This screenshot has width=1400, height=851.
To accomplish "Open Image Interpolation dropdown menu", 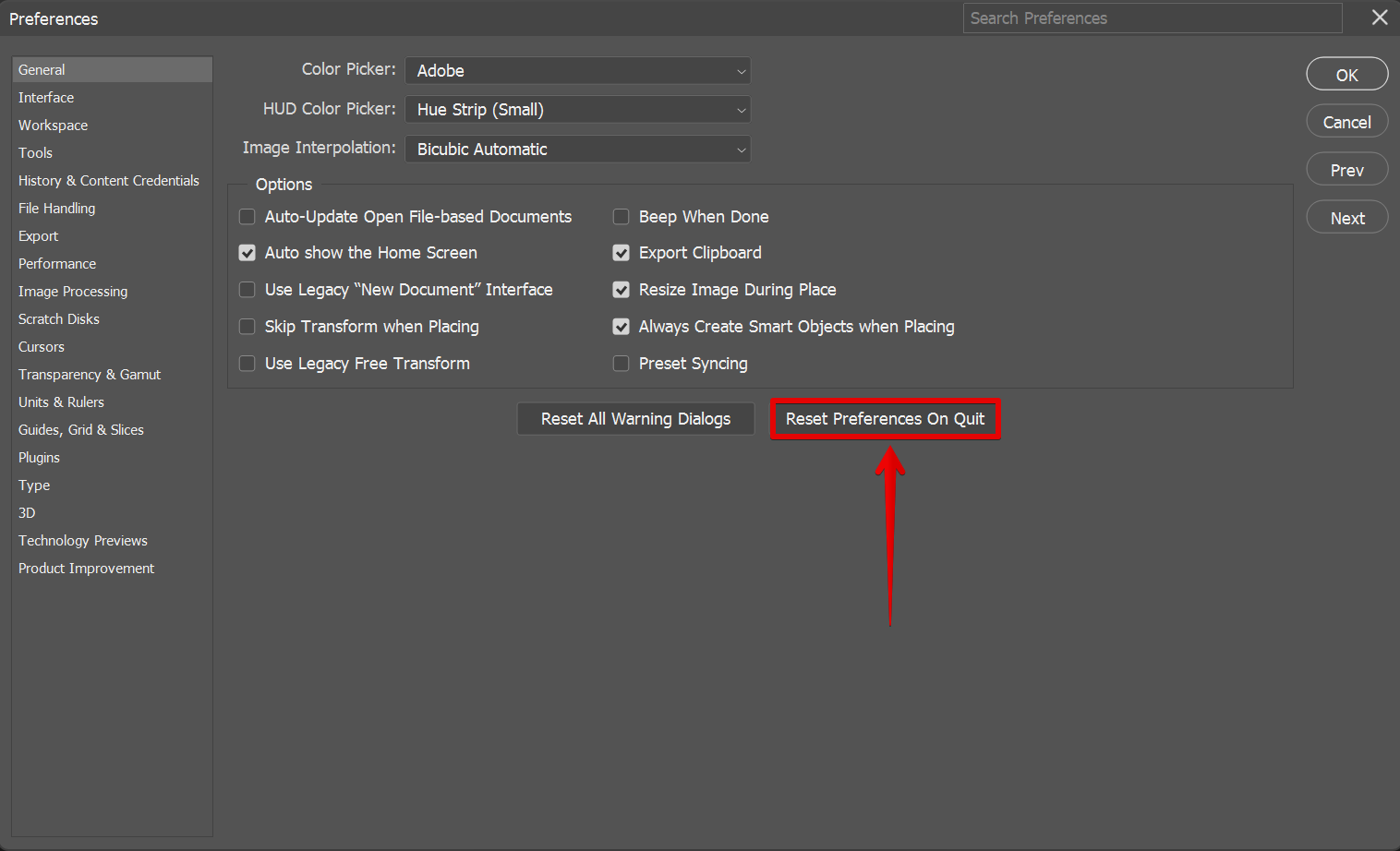I will tap(577, 150).
